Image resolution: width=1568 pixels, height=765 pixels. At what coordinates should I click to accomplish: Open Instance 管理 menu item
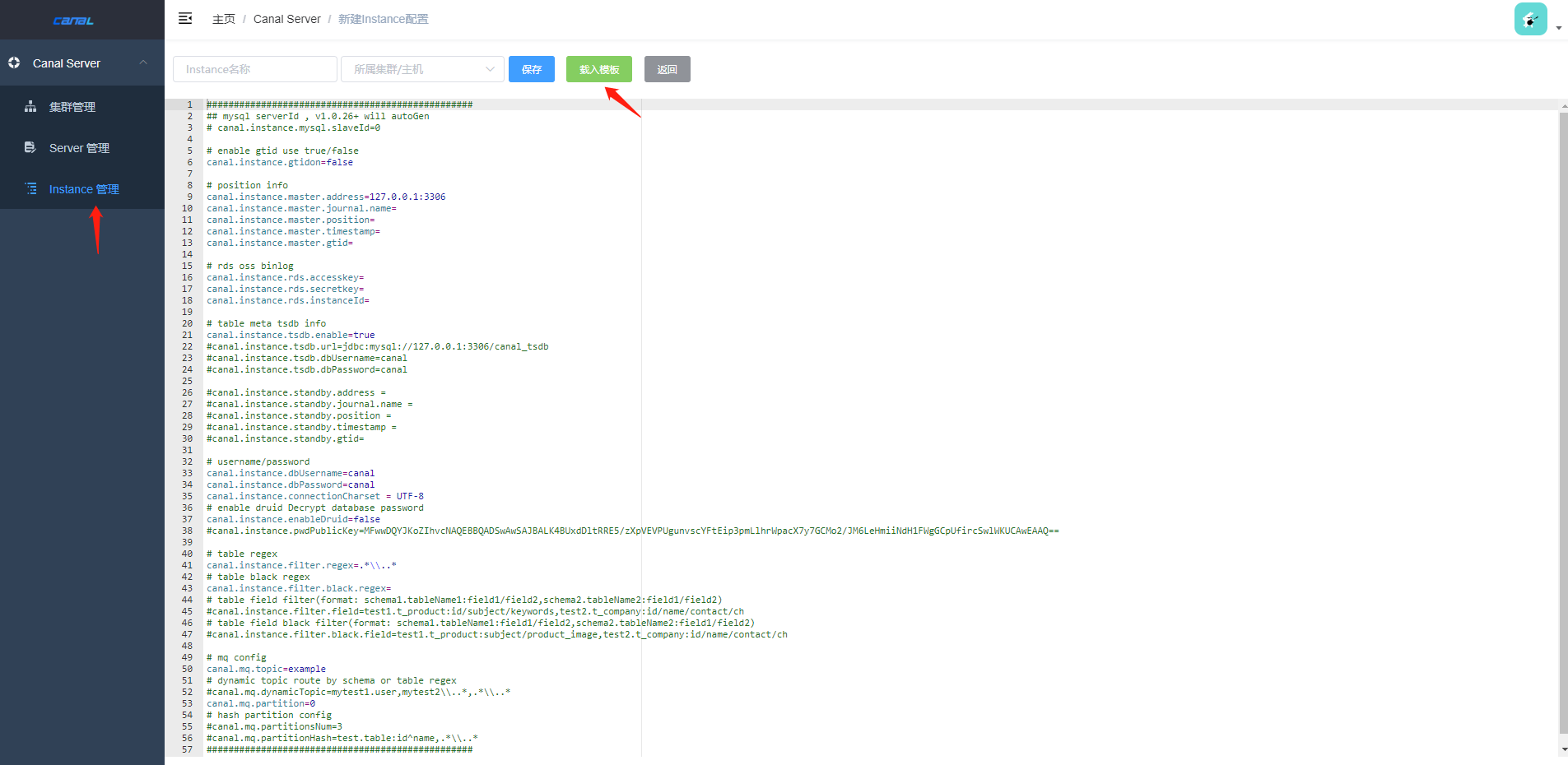coord(82,188)
